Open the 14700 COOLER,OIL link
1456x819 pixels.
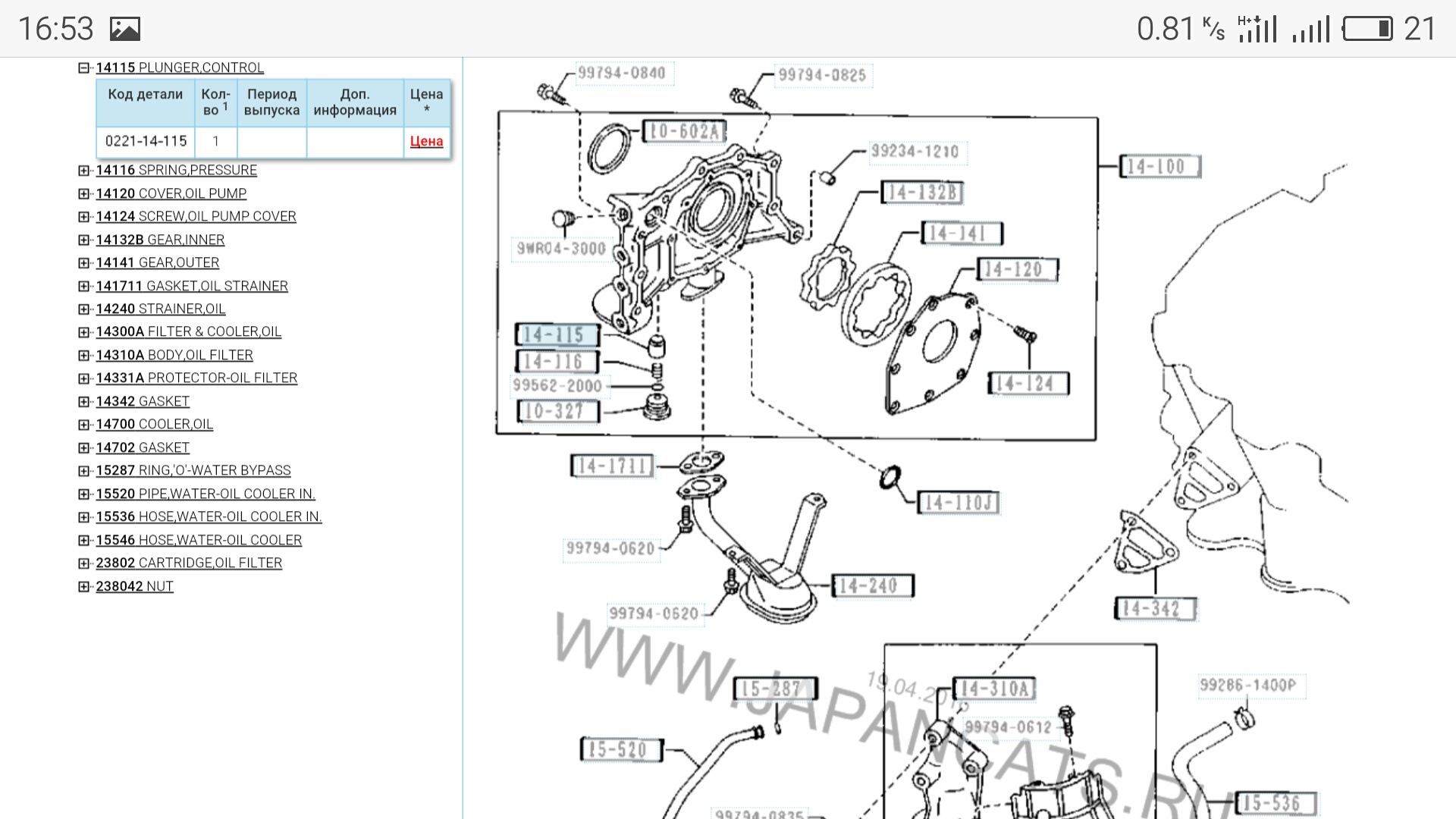tap(154, 424)
